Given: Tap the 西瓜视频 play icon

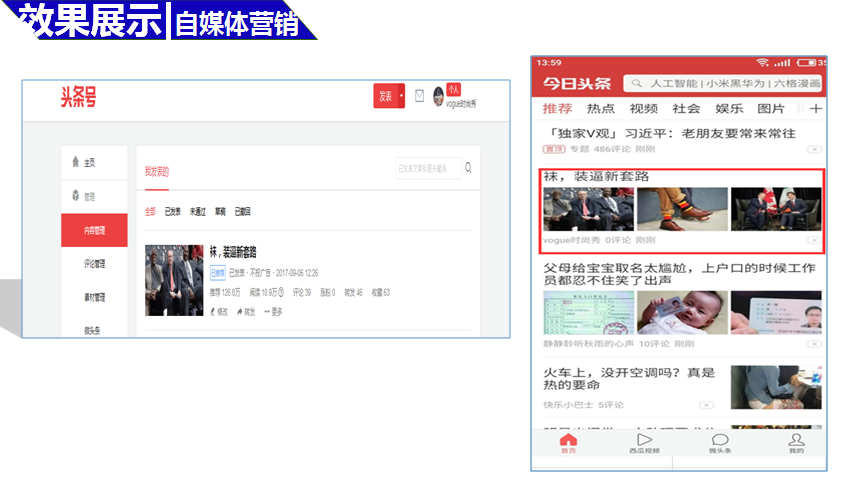Looking at the screenshot, I should (644, 442).
